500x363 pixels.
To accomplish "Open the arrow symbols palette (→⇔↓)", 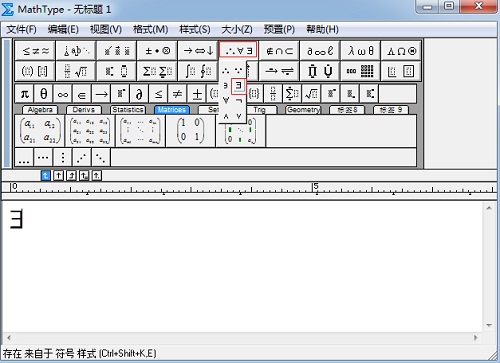I will 198,51.
